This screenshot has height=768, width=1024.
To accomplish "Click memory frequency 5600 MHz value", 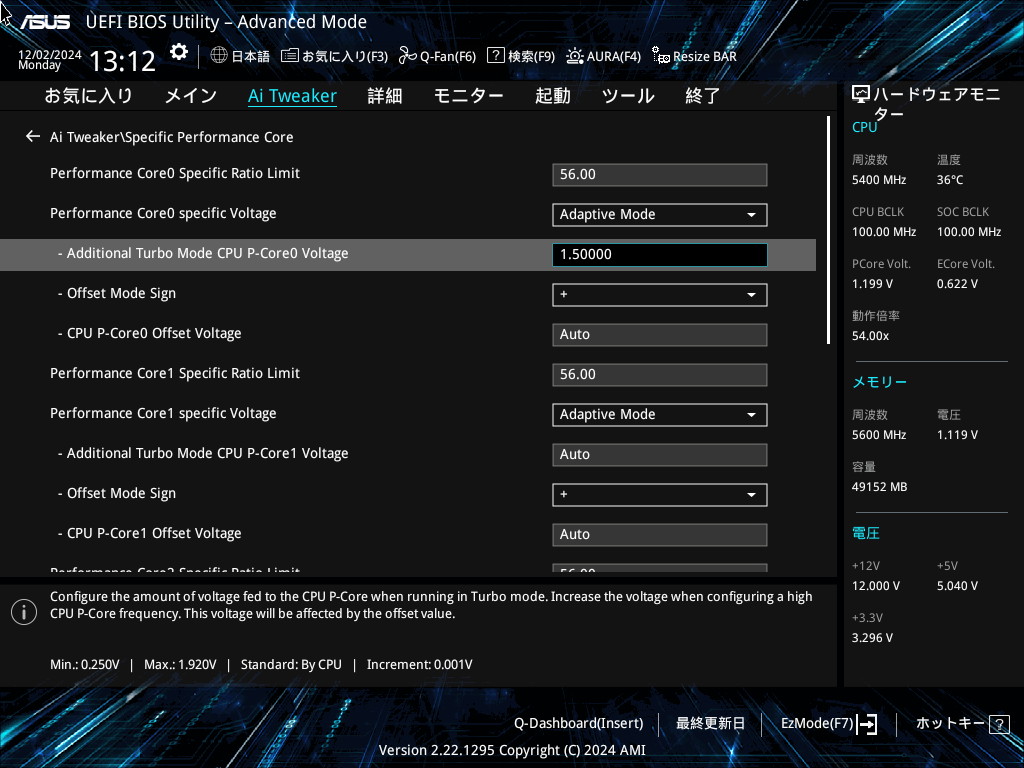I will pos(878,434).
